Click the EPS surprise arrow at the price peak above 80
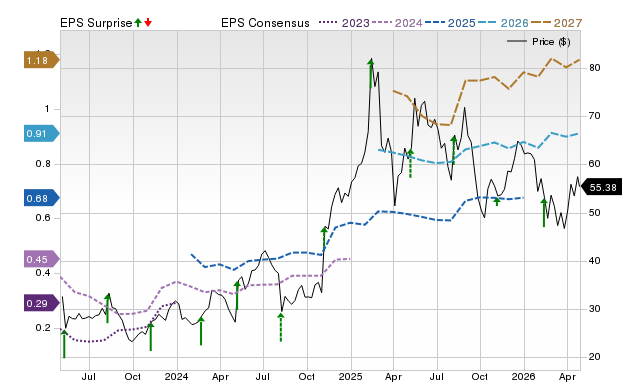This screenshot has height=382, width=640. pos(371,73)
